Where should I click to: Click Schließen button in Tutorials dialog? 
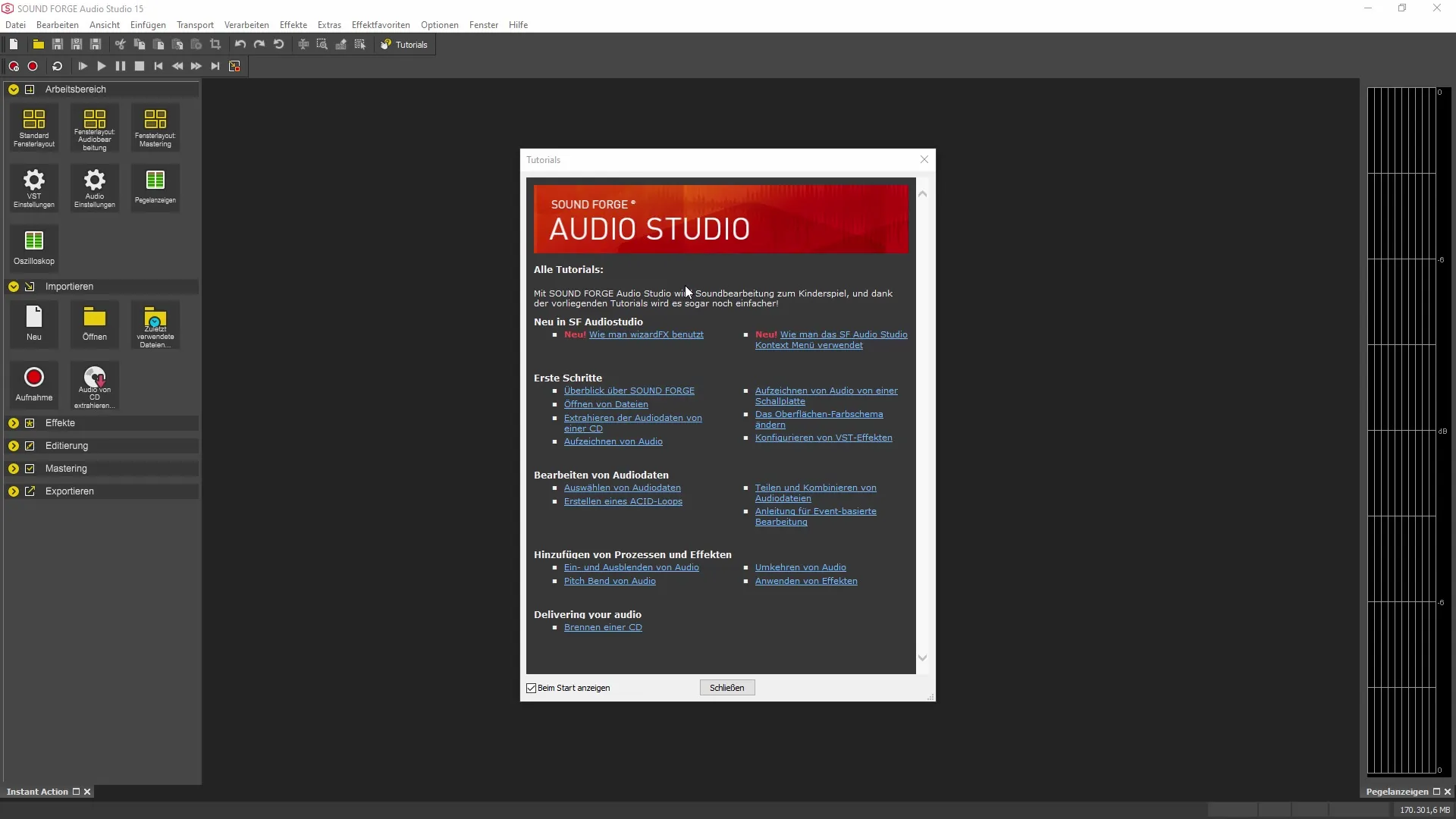click(x=727, y=688)
